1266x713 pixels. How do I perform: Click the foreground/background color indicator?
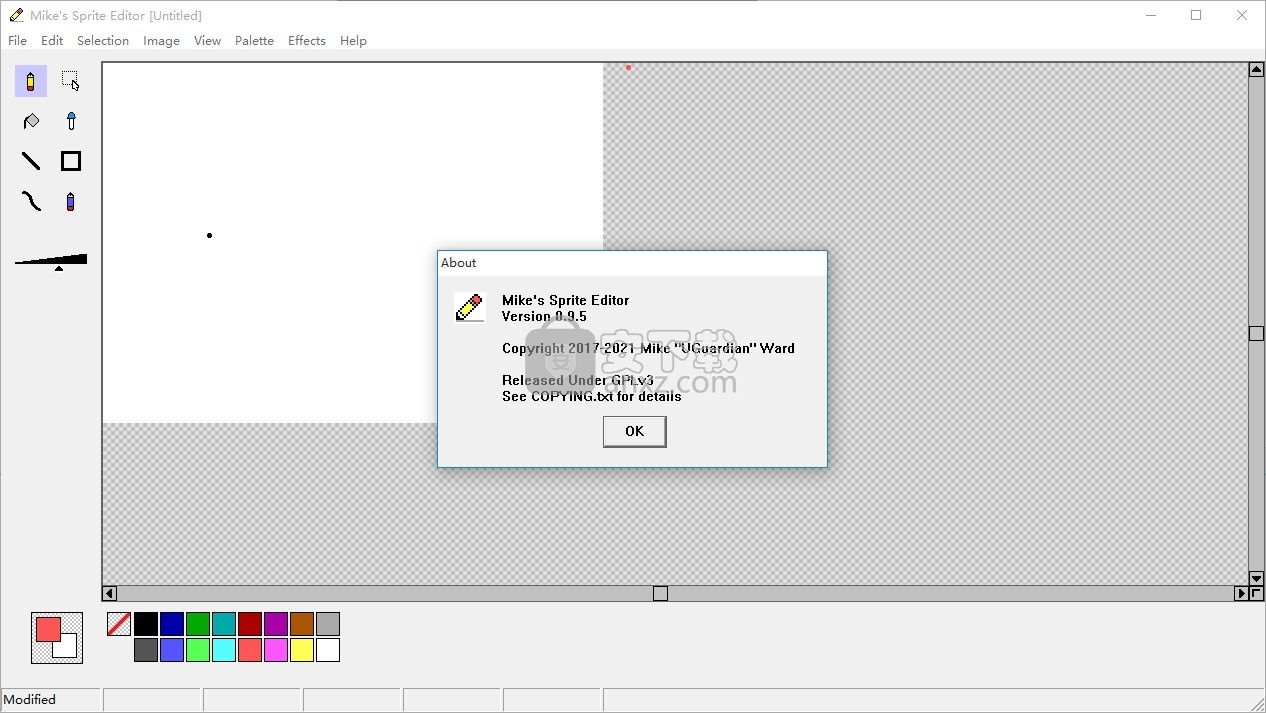pyautogui.click(x=57, y=638)
